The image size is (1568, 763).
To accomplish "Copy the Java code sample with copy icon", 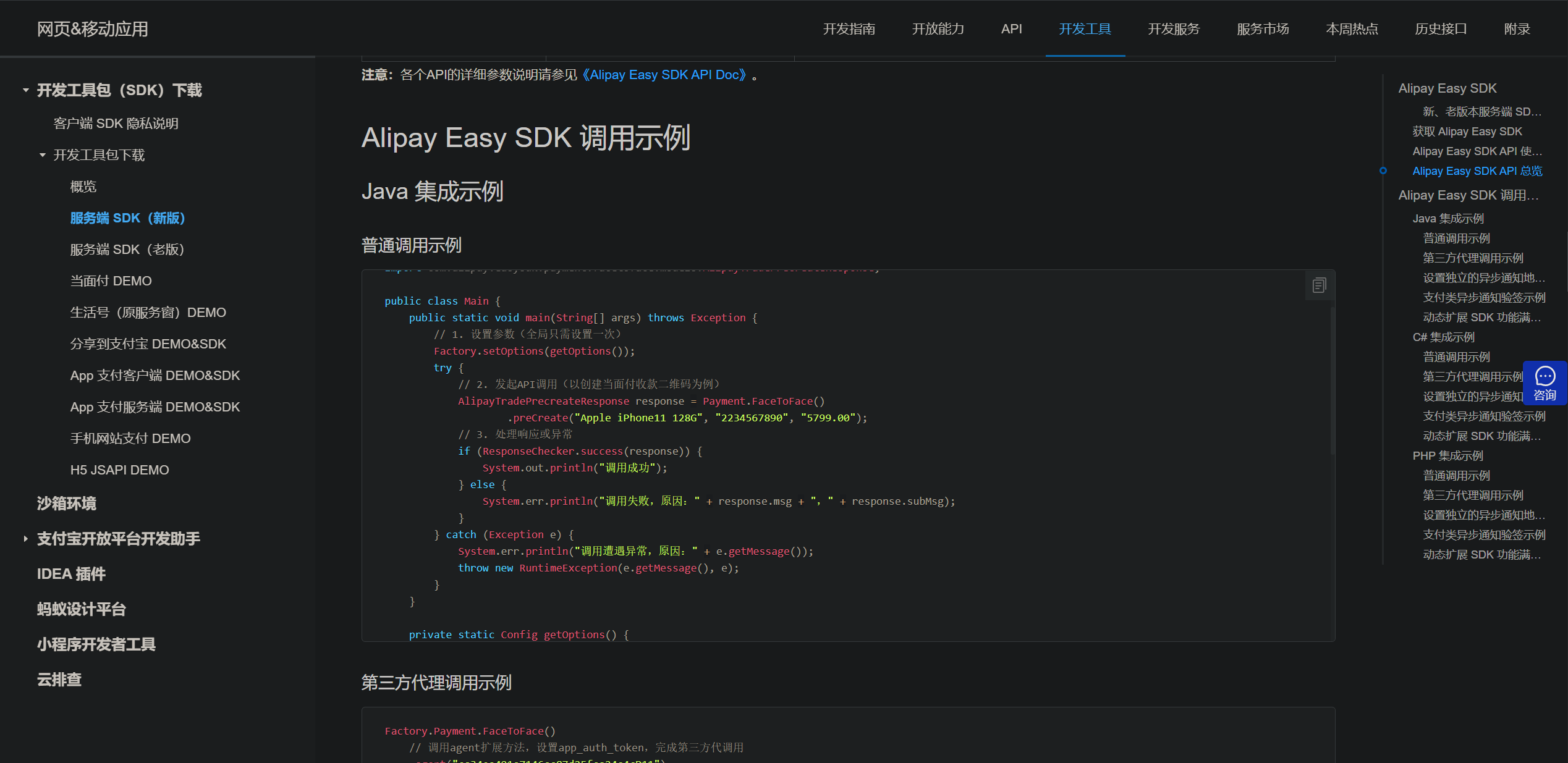I will pyautogui.click(x=1319, y=285).
